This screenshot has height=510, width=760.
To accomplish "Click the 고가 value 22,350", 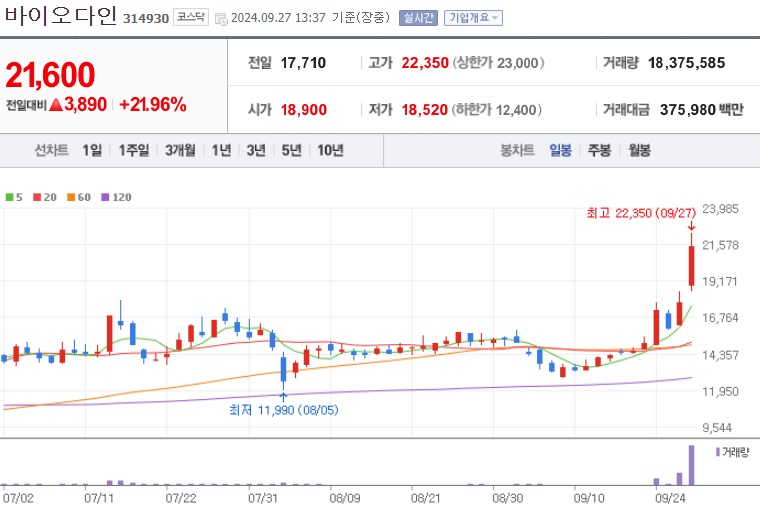I will (x=425, y=63).
